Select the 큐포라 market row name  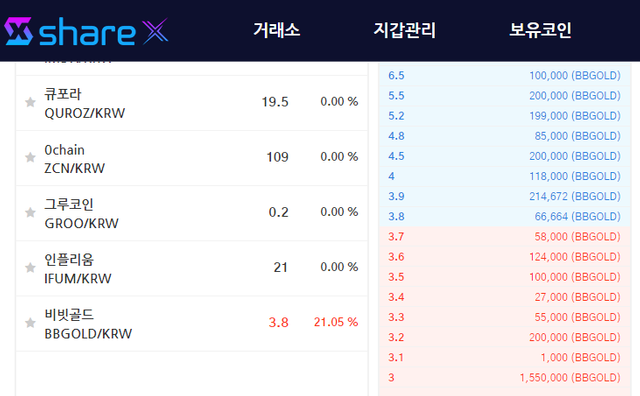(x=63, y=94)
